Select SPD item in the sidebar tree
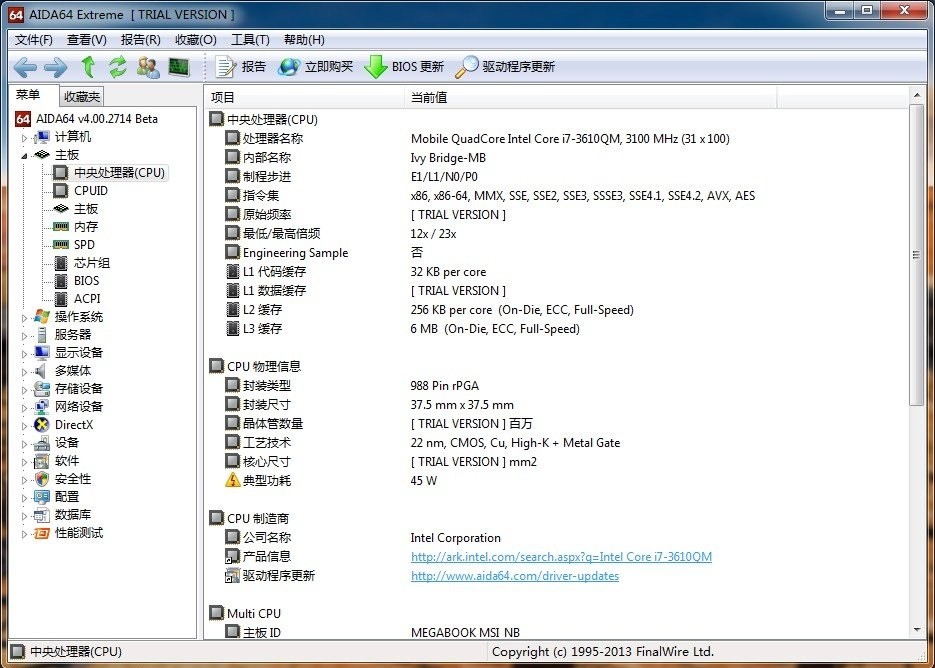Image resolution: width=935 pixels, height=668 pixels. coord(84,245)
